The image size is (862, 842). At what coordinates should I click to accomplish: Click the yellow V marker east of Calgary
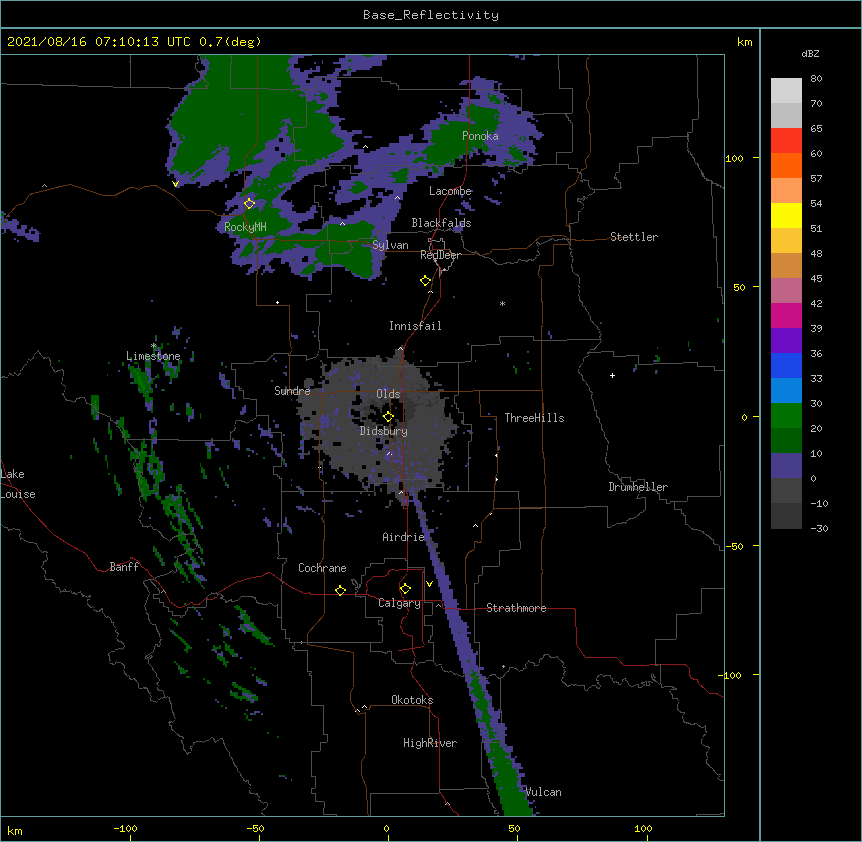[429, 584]
